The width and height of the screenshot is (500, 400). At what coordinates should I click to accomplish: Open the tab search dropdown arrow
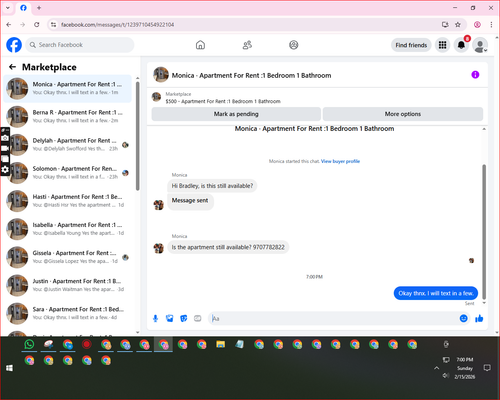(x=8, y=8)
